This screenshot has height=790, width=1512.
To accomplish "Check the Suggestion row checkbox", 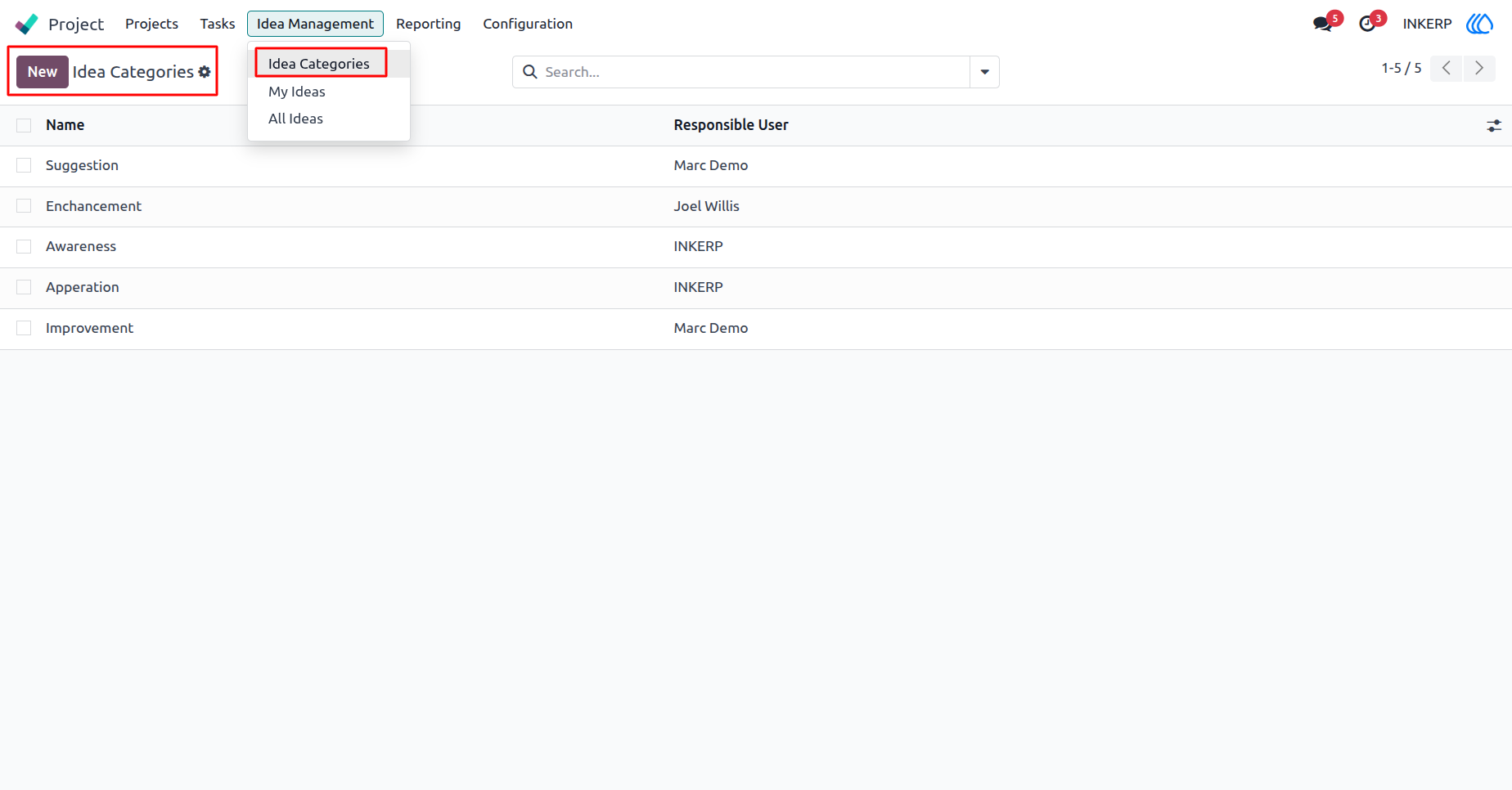I will click(x=24, y=165).
